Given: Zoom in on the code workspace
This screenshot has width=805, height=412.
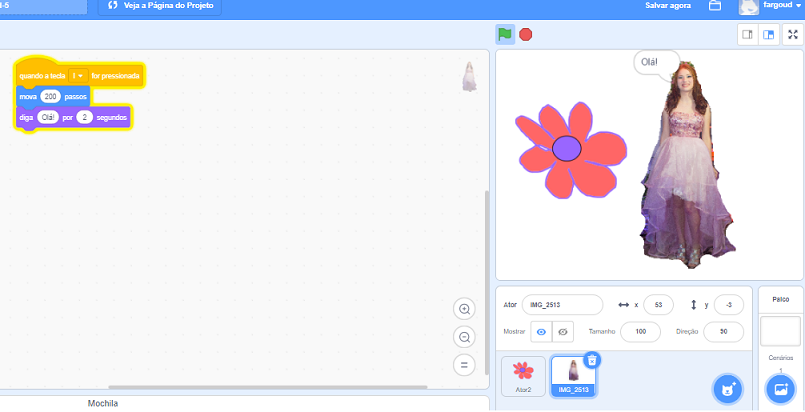Looking at the screenshot, I should coord(464,309).
